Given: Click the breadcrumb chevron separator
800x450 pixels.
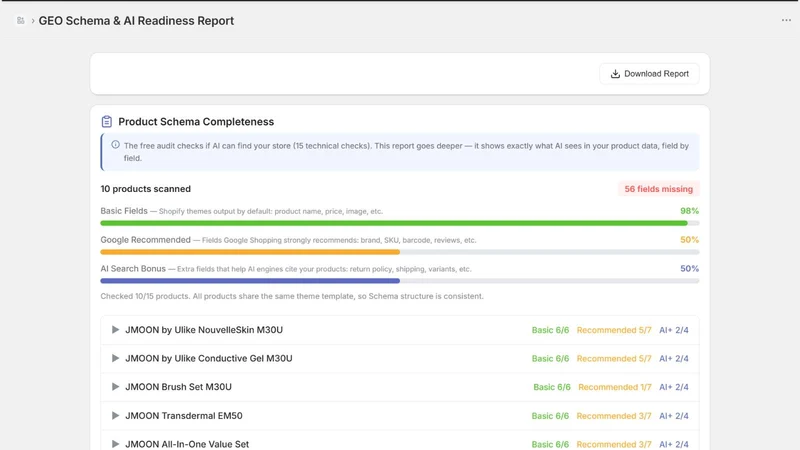Looking at the screenshot, I should pos(33,21).
